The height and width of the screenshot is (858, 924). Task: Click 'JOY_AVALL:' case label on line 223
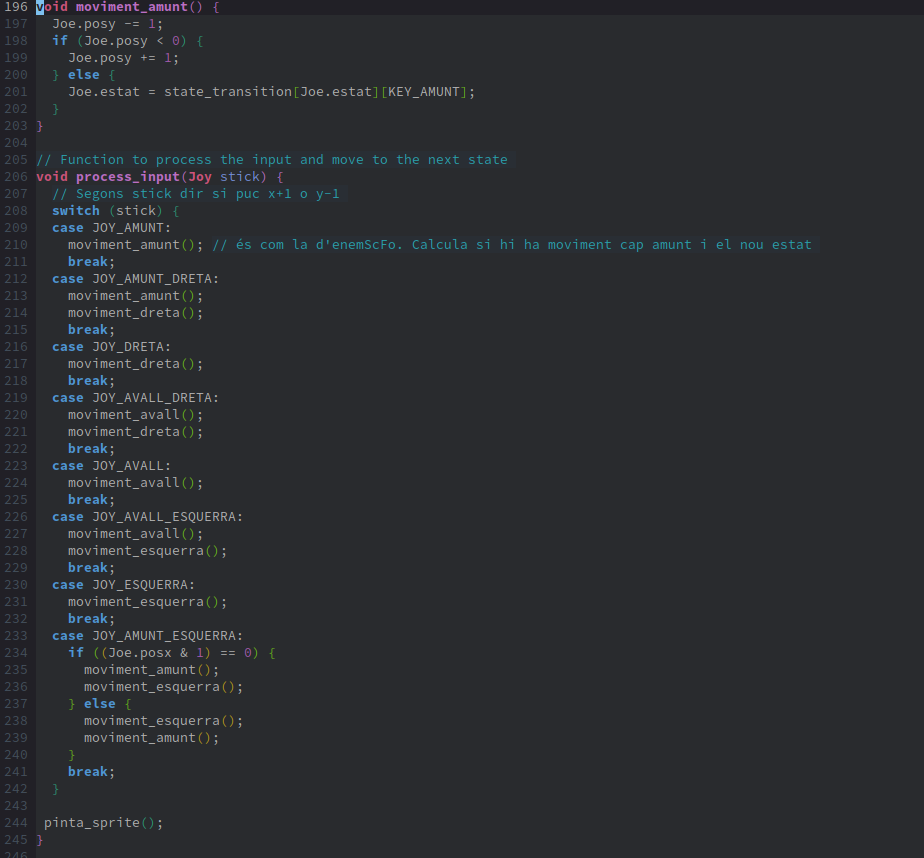pyautogui.click(x=131, y=466)
